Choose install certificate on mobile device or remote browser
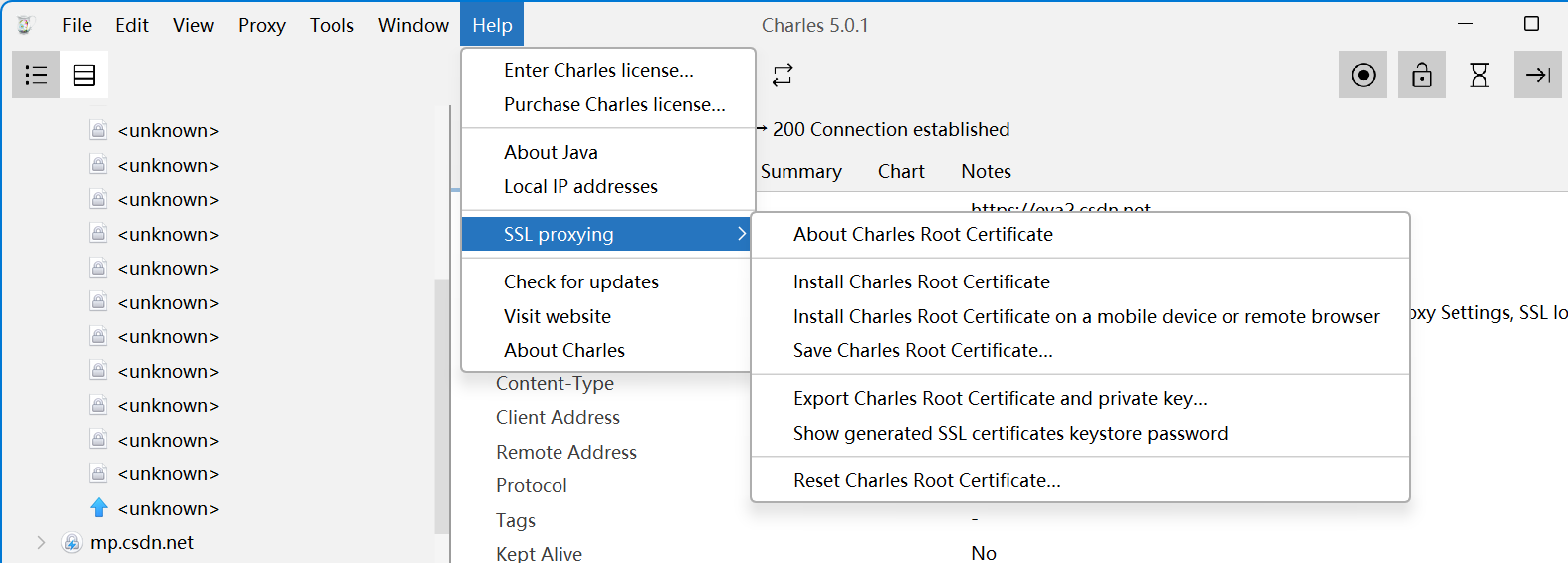 1080,316
